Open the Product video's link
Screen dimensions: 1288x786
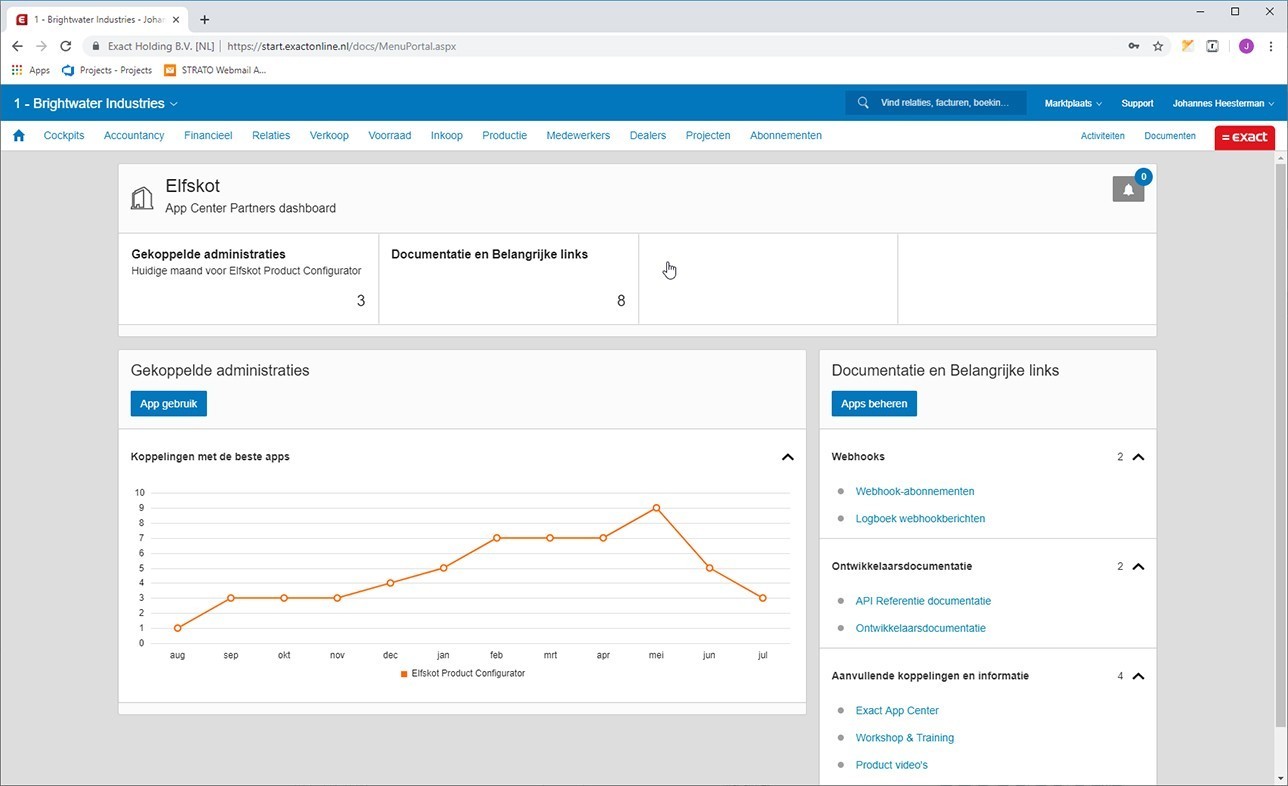(x=891, y=765)
